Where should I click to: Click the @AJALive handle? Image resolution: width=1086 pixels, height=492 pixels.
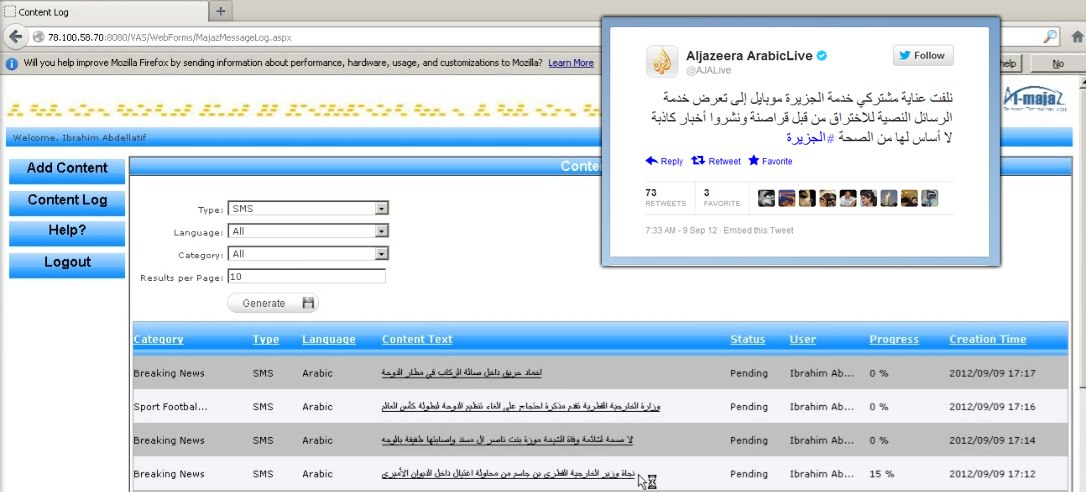709,70
